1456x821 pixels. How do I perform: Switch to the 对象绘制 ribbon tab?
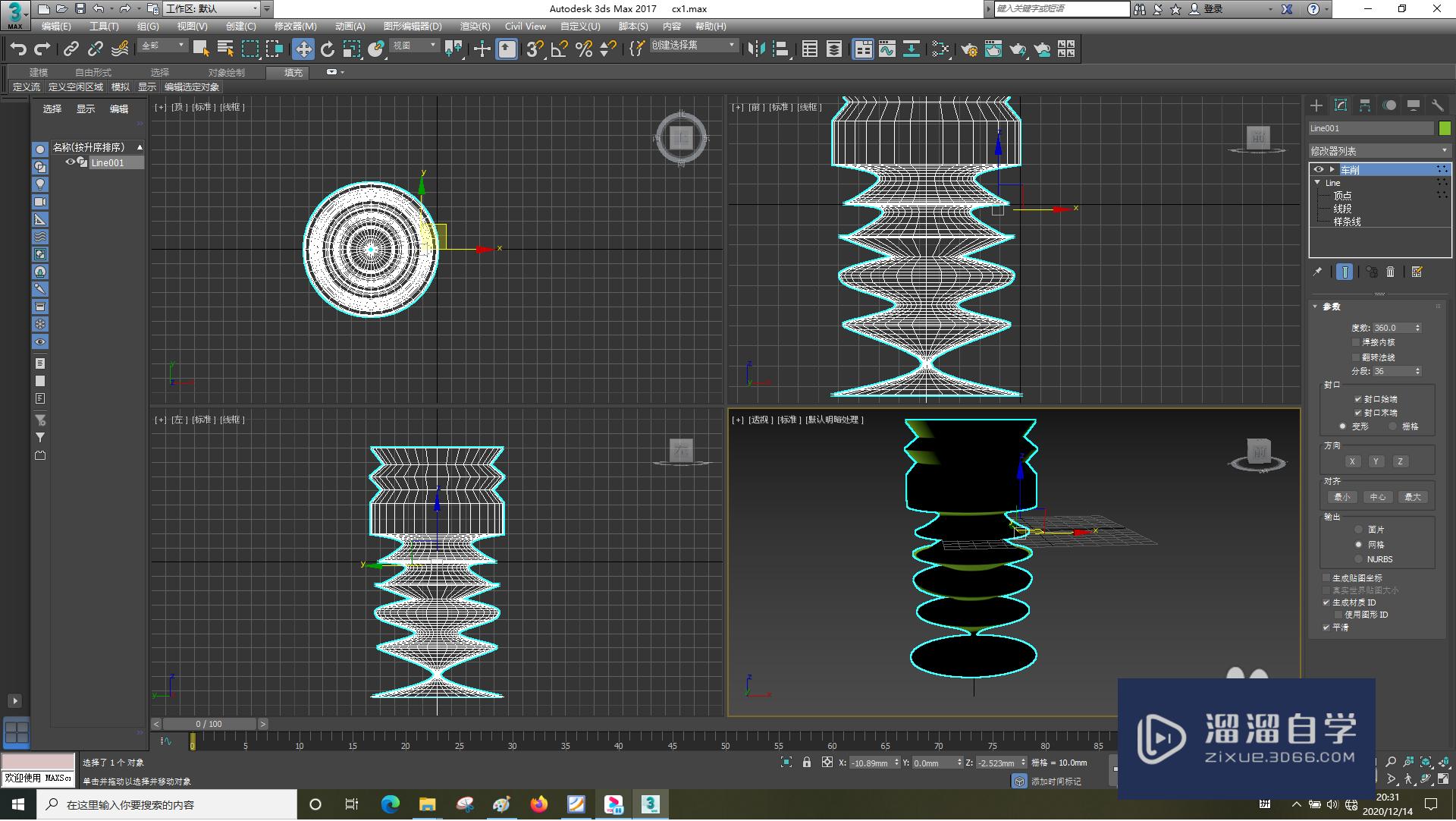[226, 73]
